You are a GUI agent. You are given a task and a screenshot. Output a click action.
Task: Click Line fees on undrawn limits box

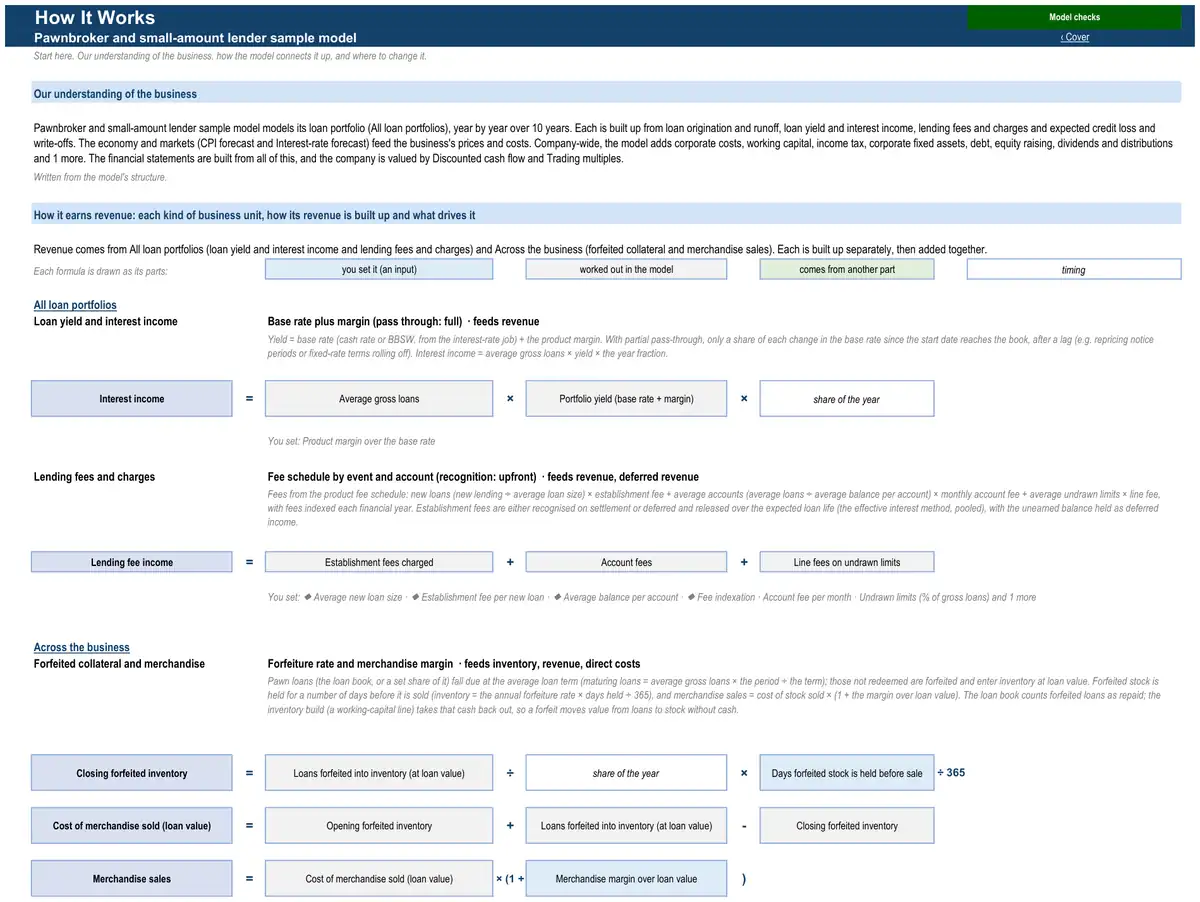click(847, 562)
